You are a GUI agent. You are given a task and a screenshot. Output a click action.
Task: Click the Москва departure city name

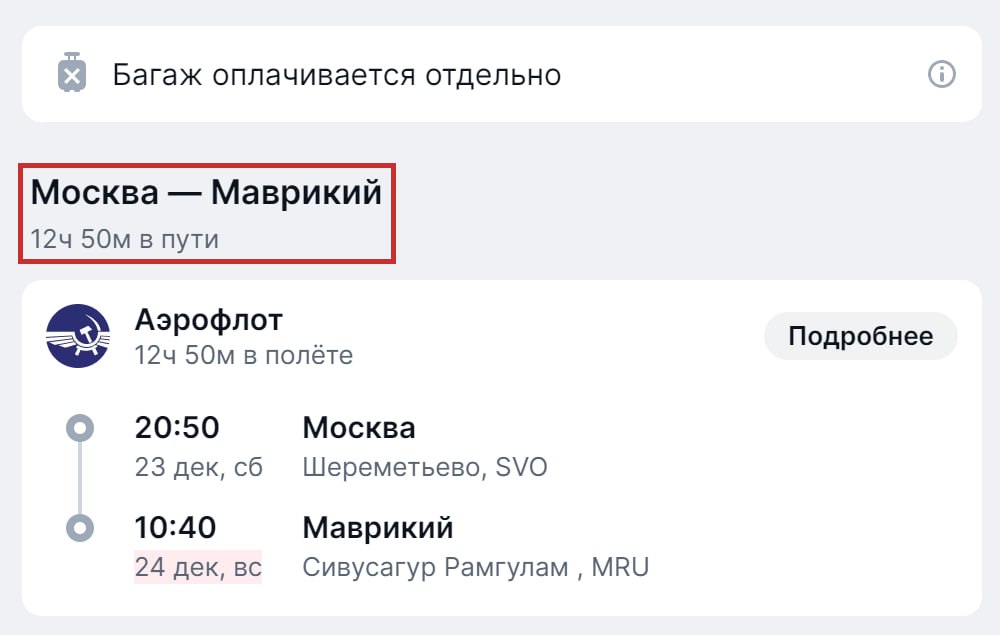point(359,428)
